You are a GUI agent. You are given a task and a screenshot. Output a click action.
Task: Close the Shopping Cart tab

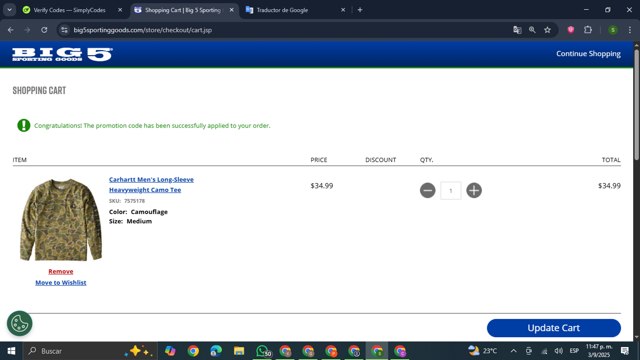tap(231, 10)
